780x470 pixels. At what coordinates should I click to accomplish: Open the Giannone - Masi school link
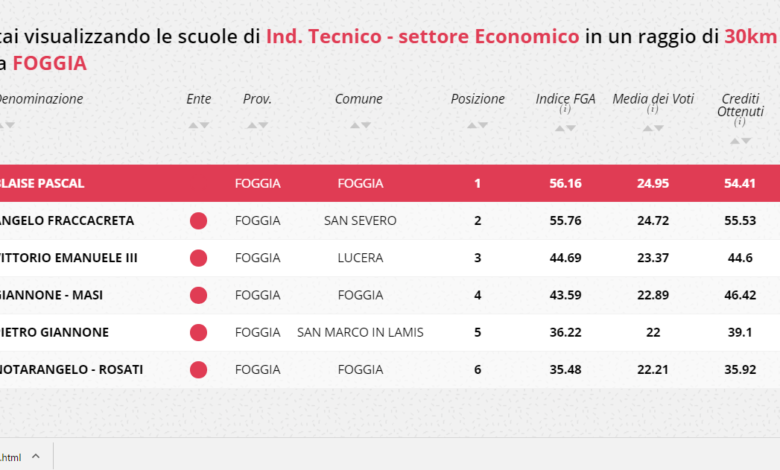pyautogui.click(x=51, y=295)
